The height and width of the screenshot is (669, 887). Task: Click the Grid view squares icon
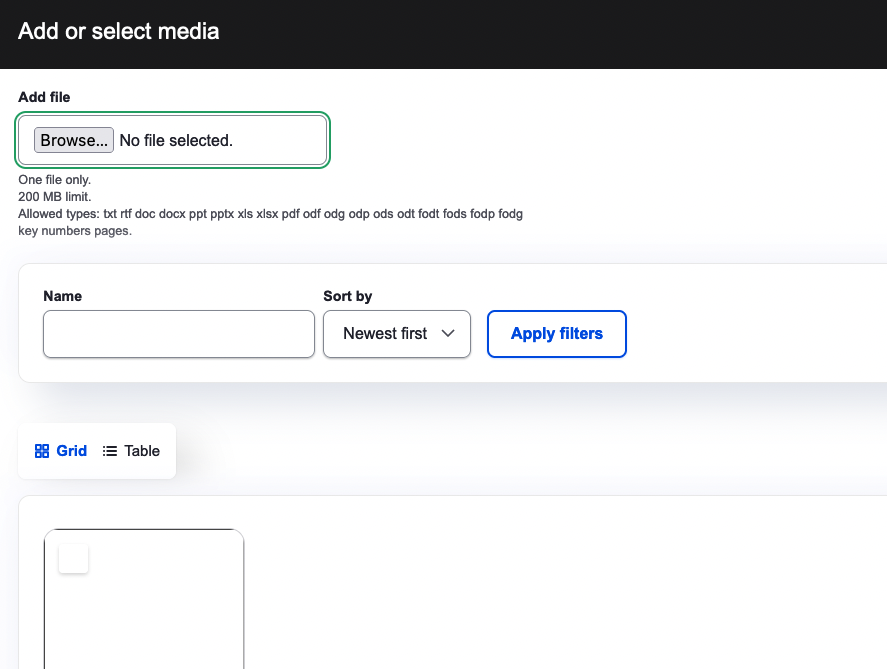42,451
